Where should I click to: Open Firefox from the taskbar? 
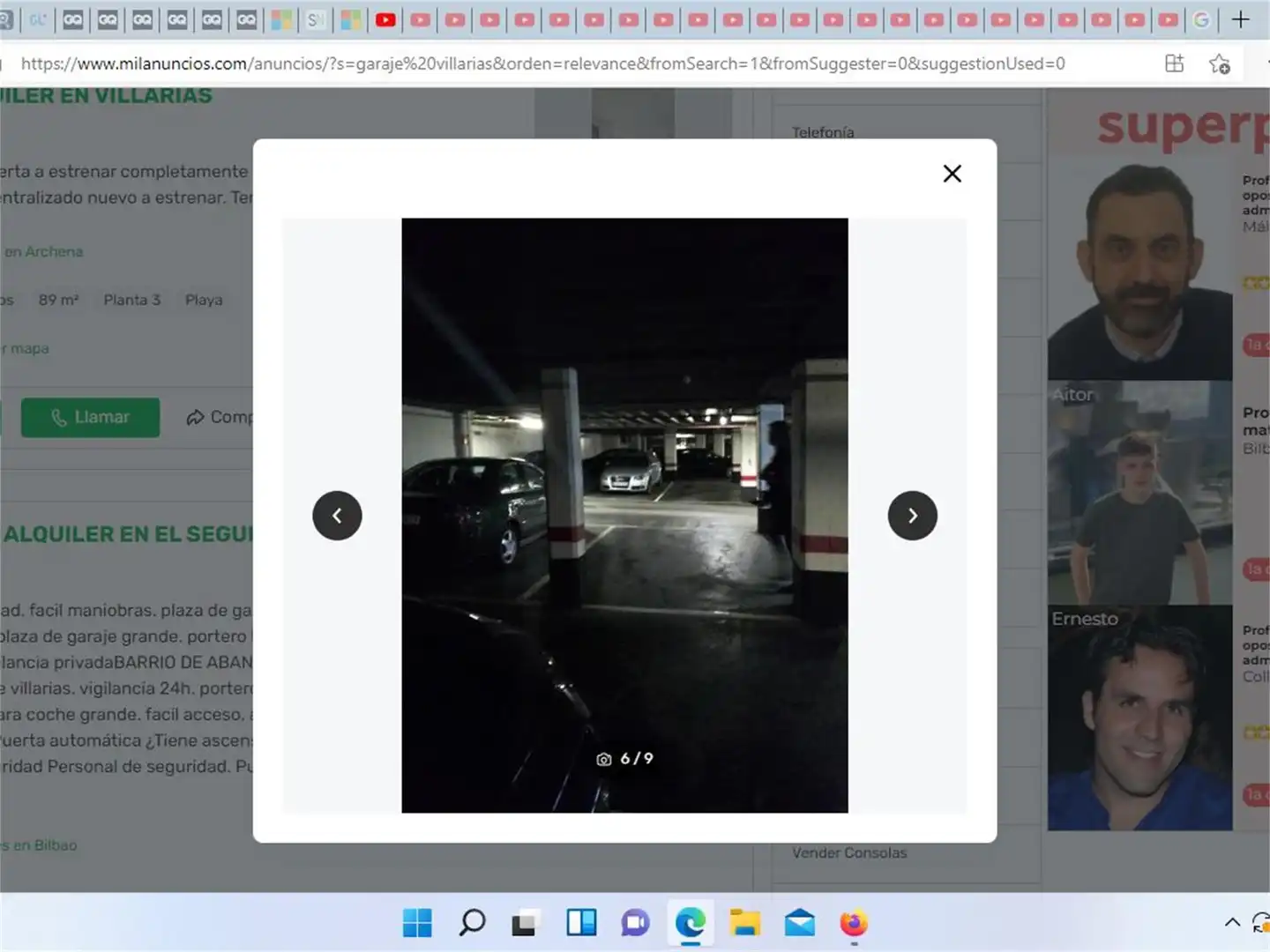(x=854, y=923)
